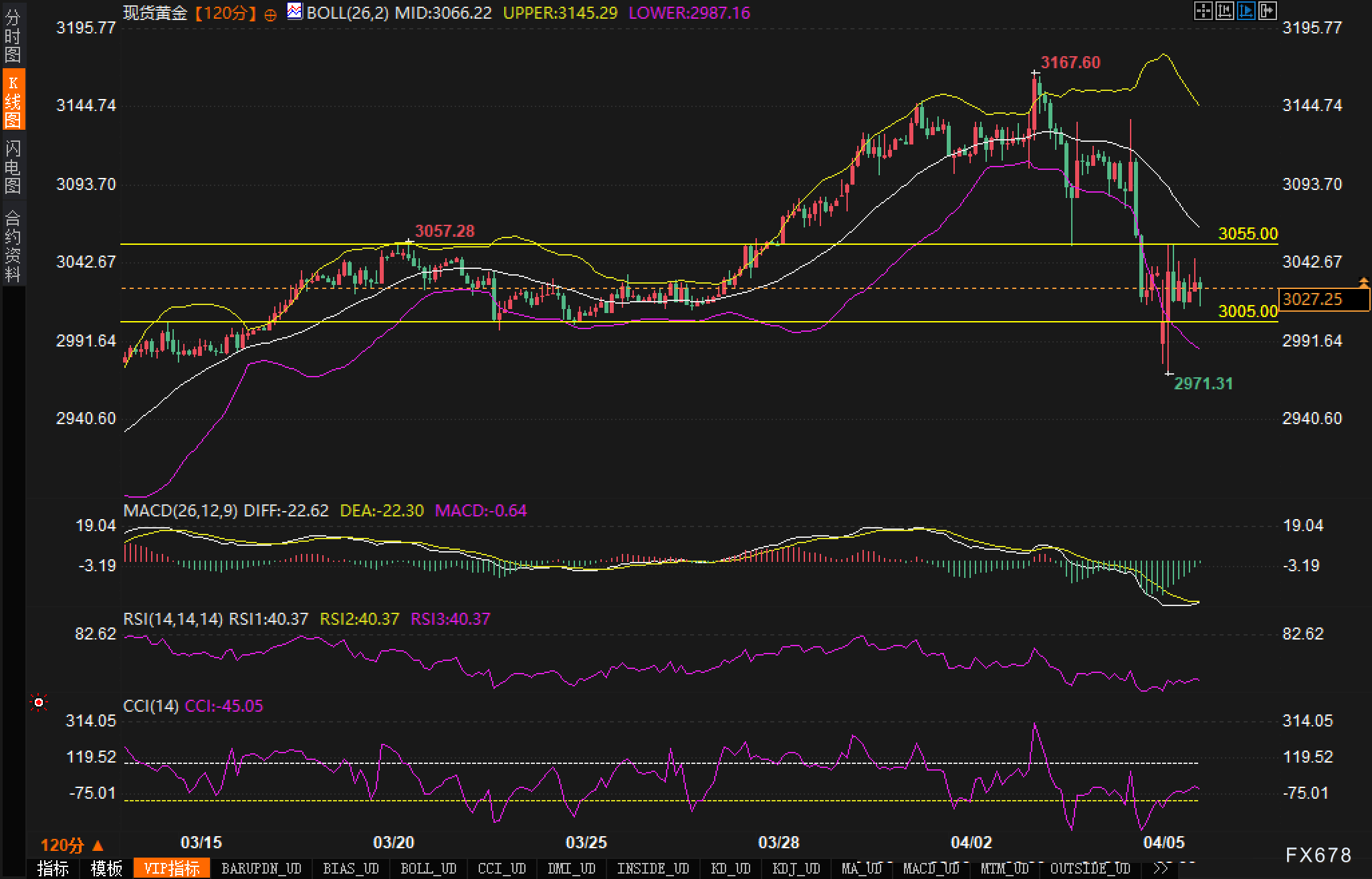Click the second chart layout icon
Image resolution: width=1372 pixels, height=879 pixels.
click(x=1224, y=11)
